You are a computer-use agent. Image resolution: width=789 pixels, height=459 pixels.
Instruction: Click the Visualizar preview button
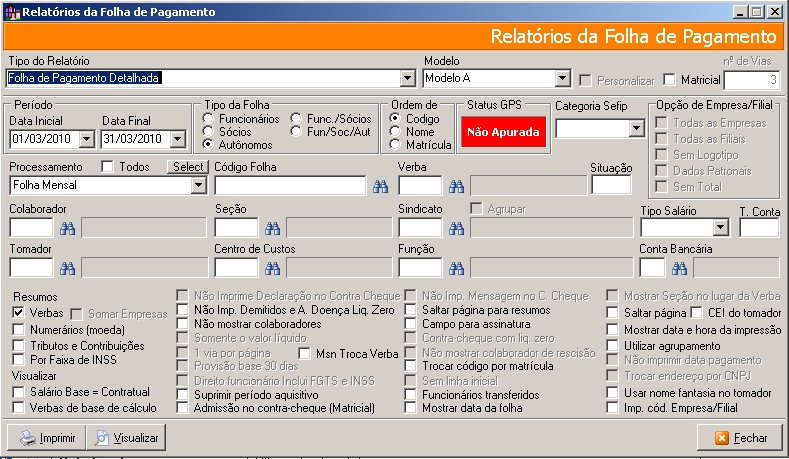pyautogui.click(x=126, y=438)
